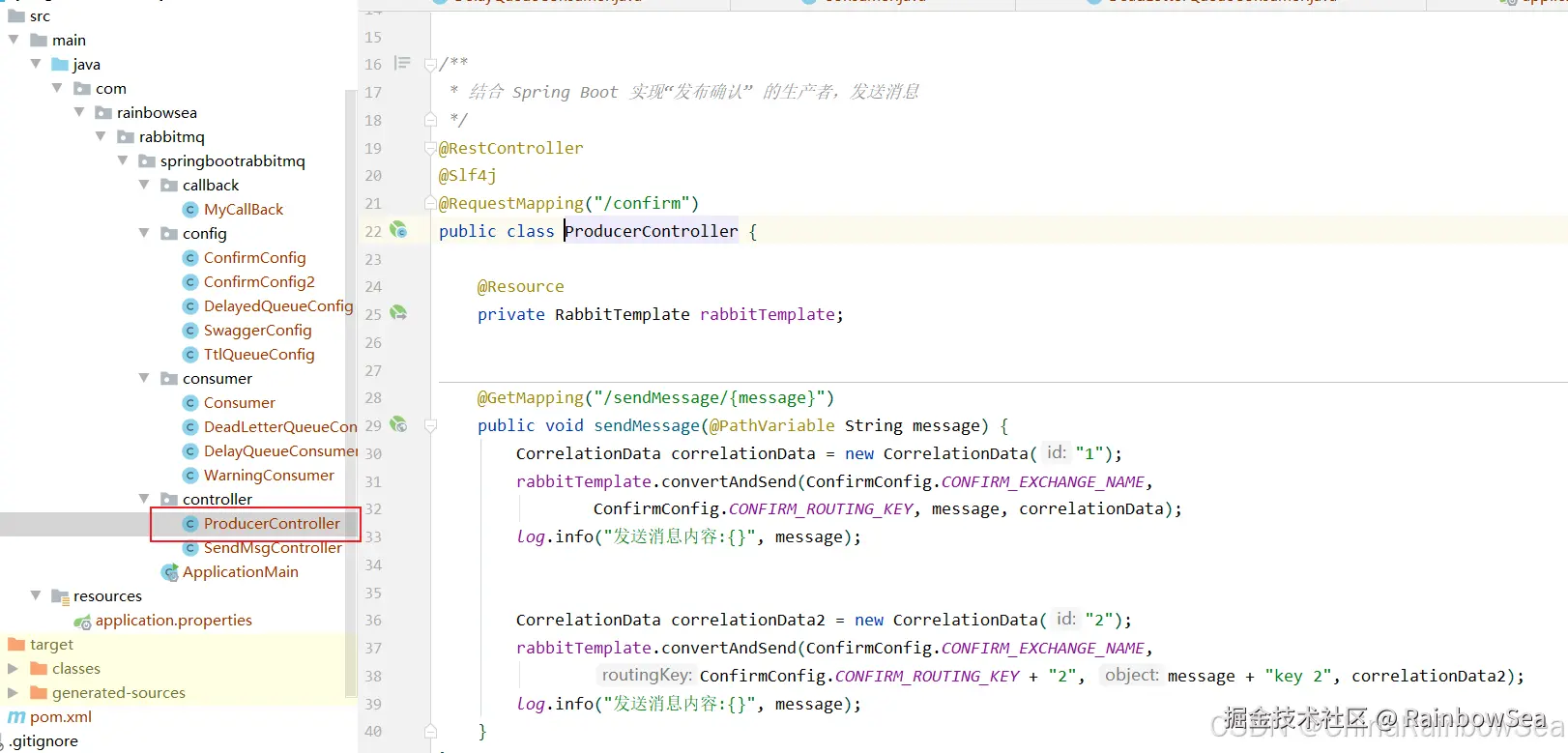Click the MyCallBack class icon

coord(190,210)
